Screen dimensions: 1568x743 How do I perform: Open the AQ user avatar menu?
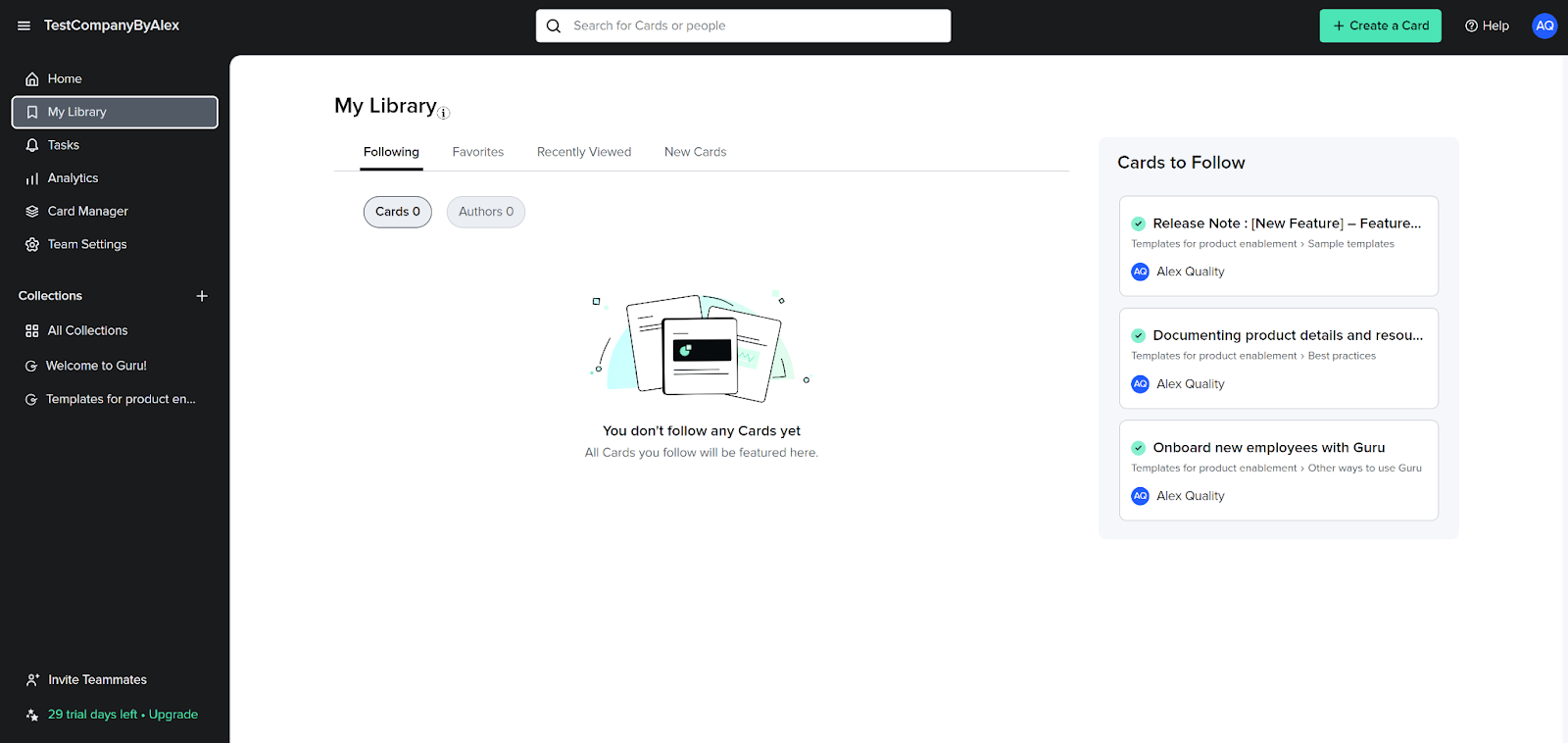(x=1544, y=25)
